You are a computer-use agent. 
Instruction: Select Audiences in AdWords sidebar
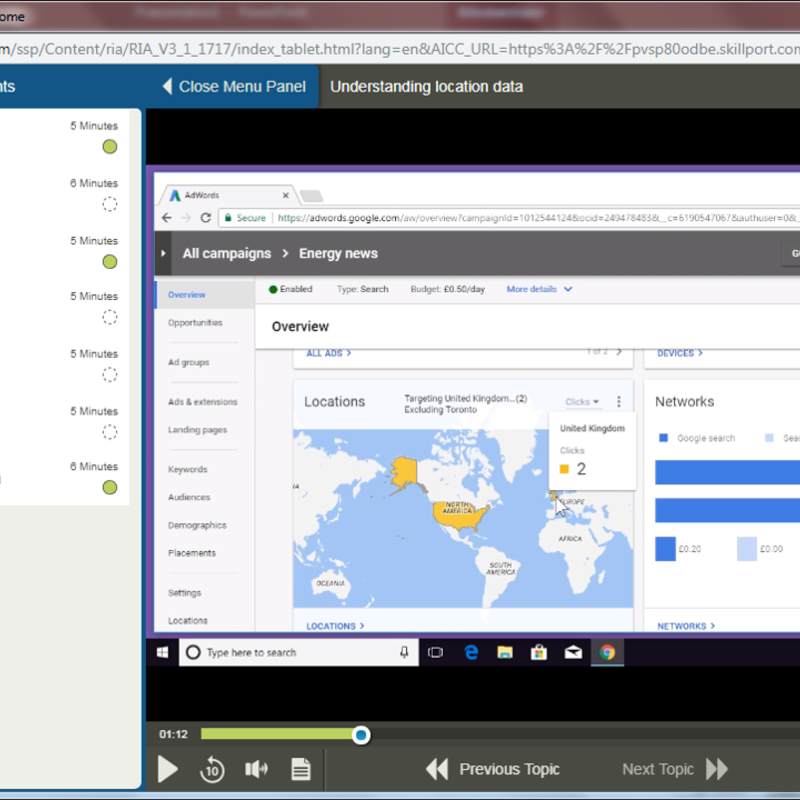(x=189, y=497)
